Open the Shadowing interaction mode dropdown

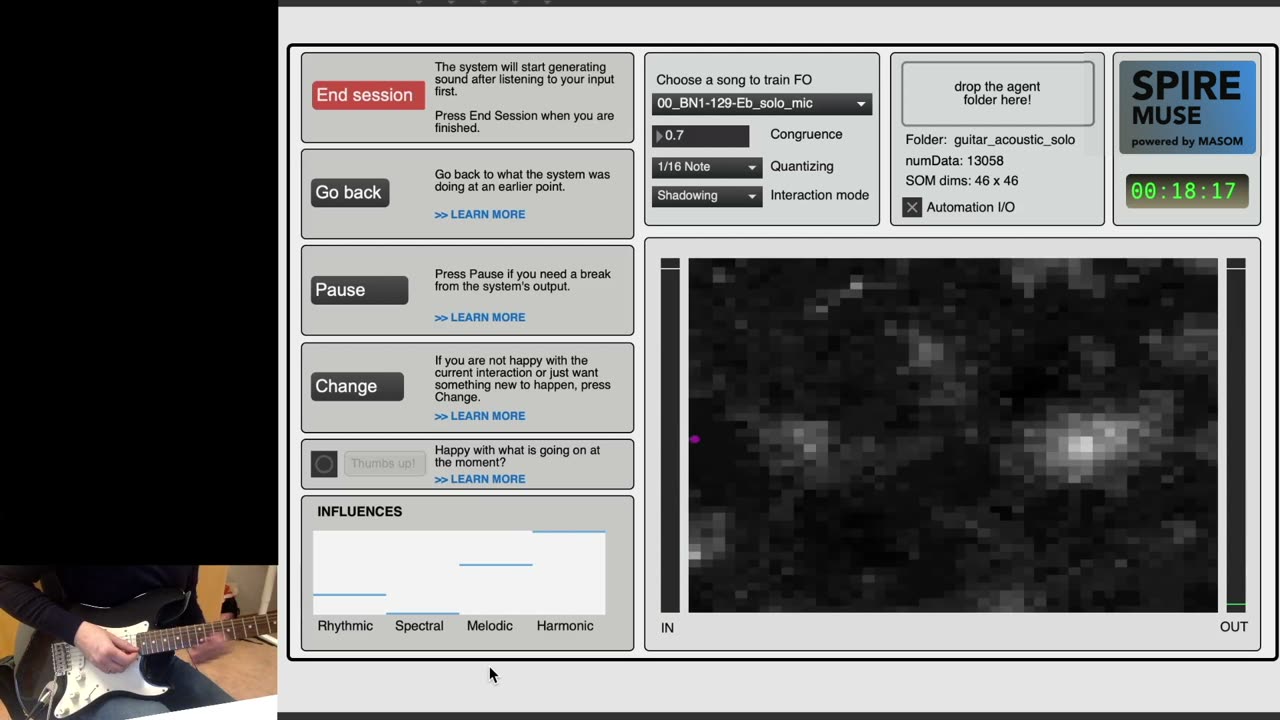[x=707, y=196]
